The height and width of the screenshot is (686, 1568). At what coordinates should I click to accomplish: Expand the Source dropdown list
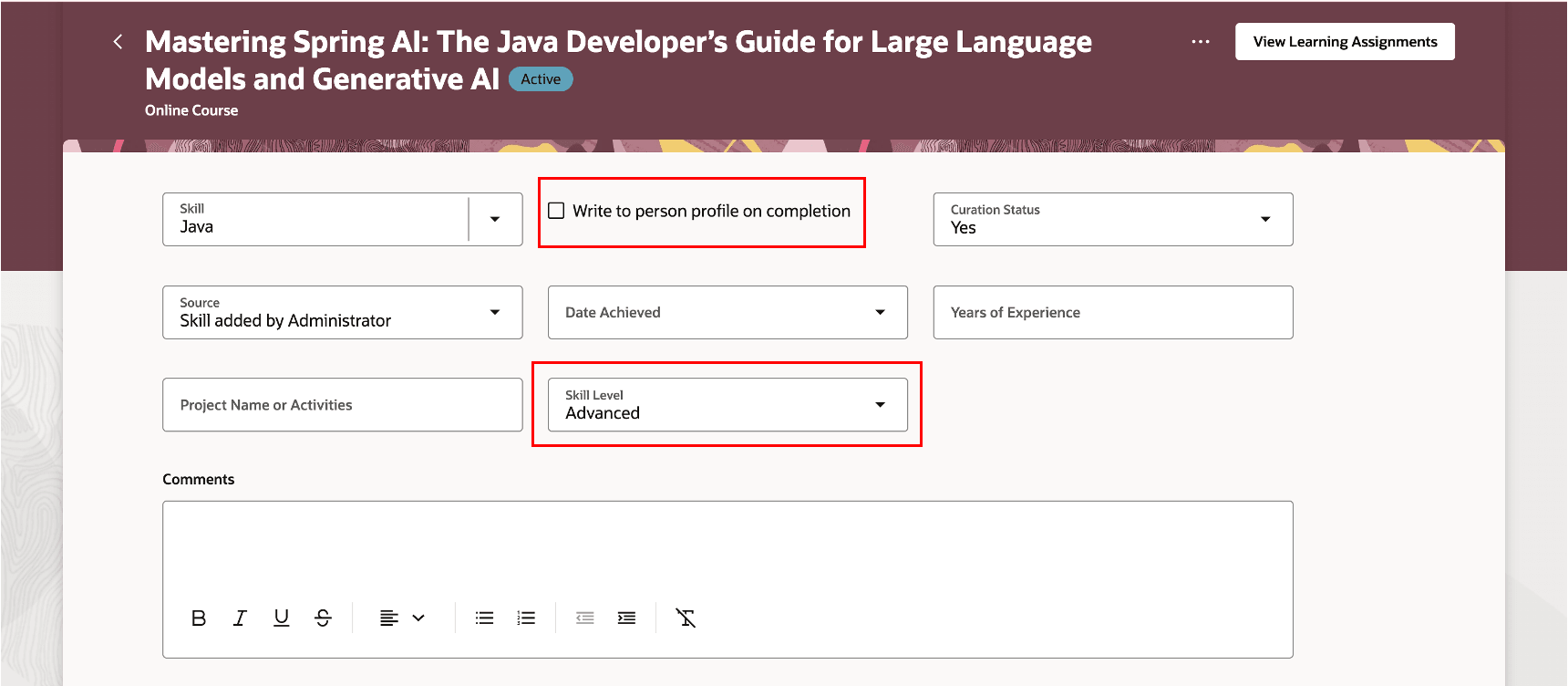495,312
